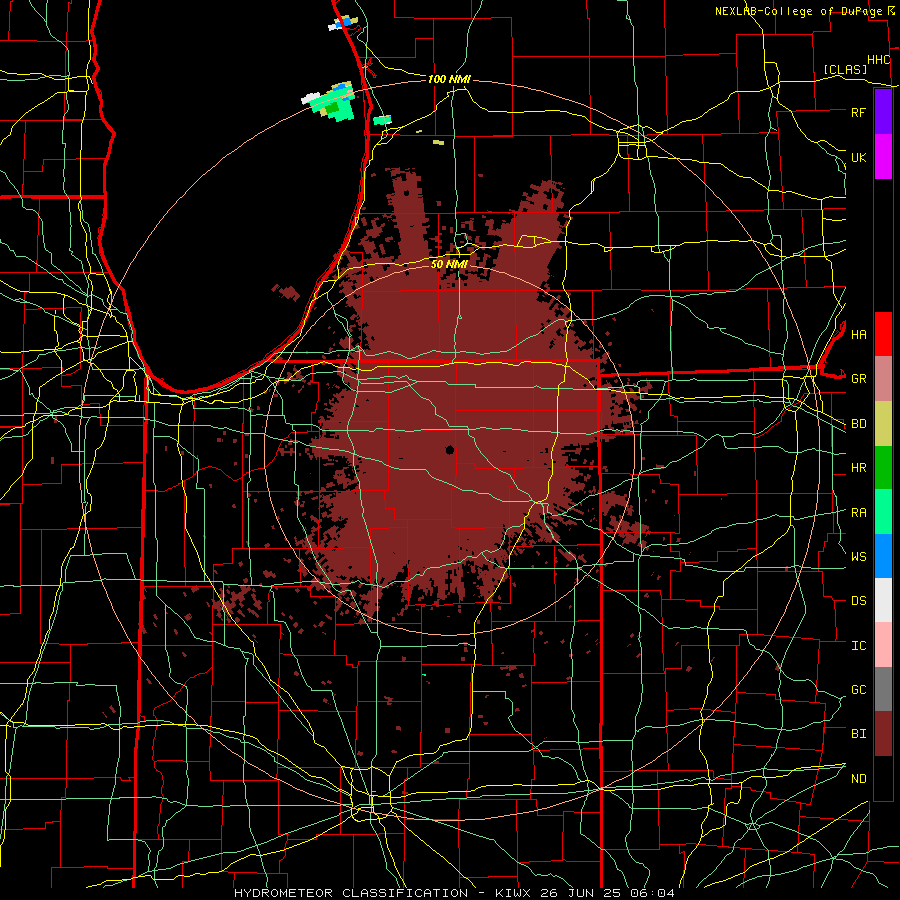Click the "HA" legend label
Viewport: 900px width, 900px height.
coord(858,335)
